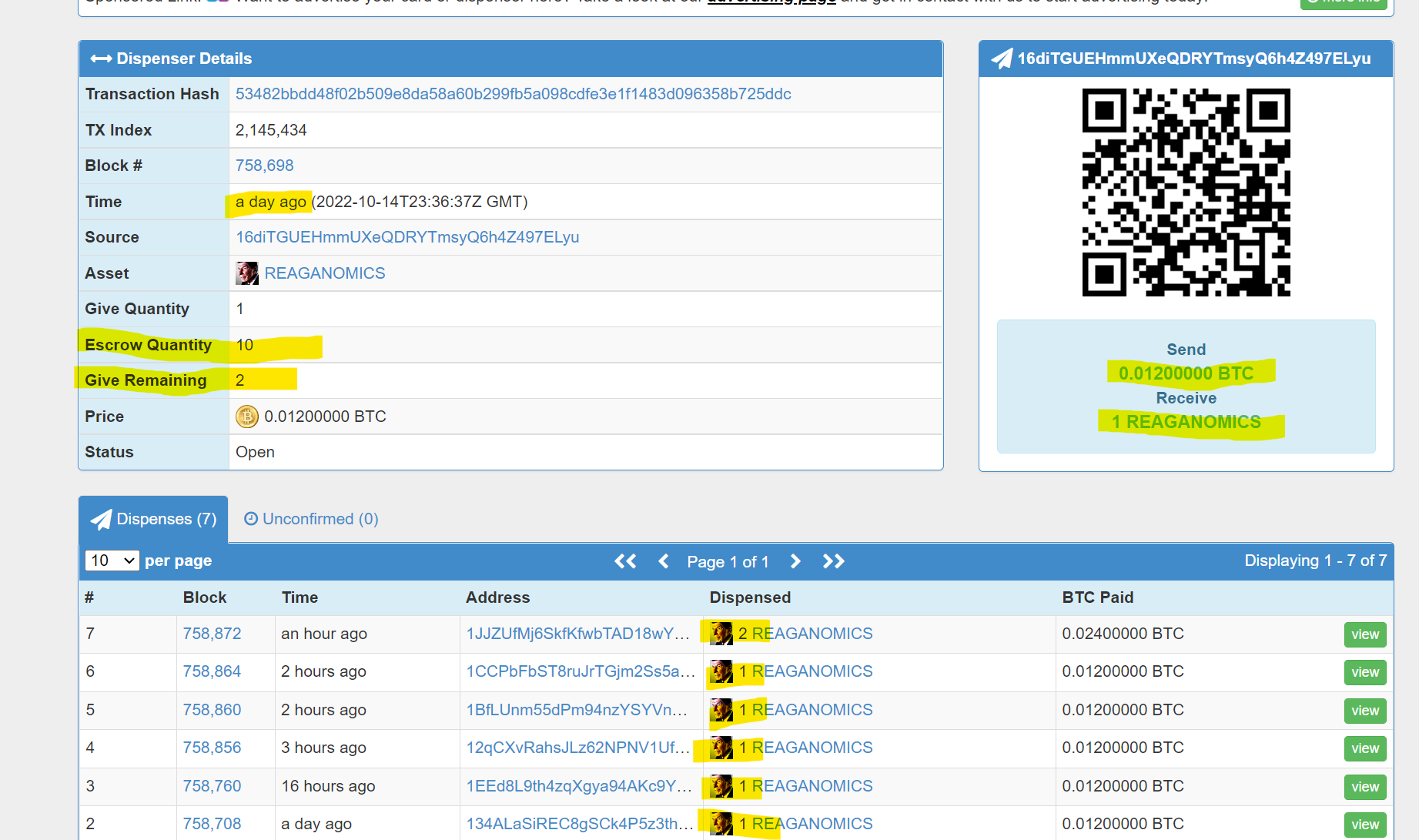Viewport: 1419px width, 840px height.
Task: Click the Status value Open
Action: [x=255, y=452]
